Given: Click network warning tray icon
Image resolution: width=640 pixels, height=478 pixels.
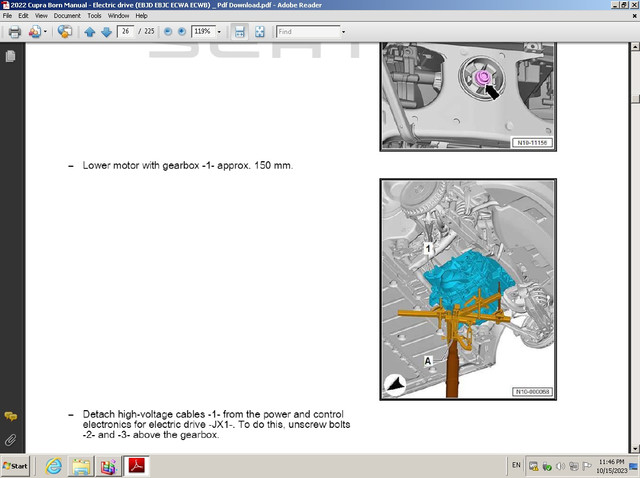Looking at the screenshot, I should [x=533, y=466].
